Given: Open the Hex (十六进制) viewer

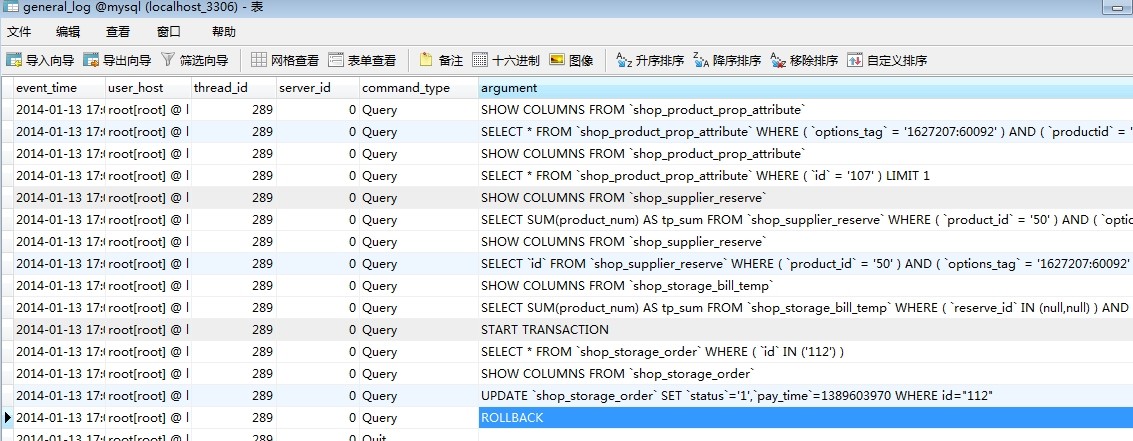Looking at the screenshot, I should (x=480, y=60).
